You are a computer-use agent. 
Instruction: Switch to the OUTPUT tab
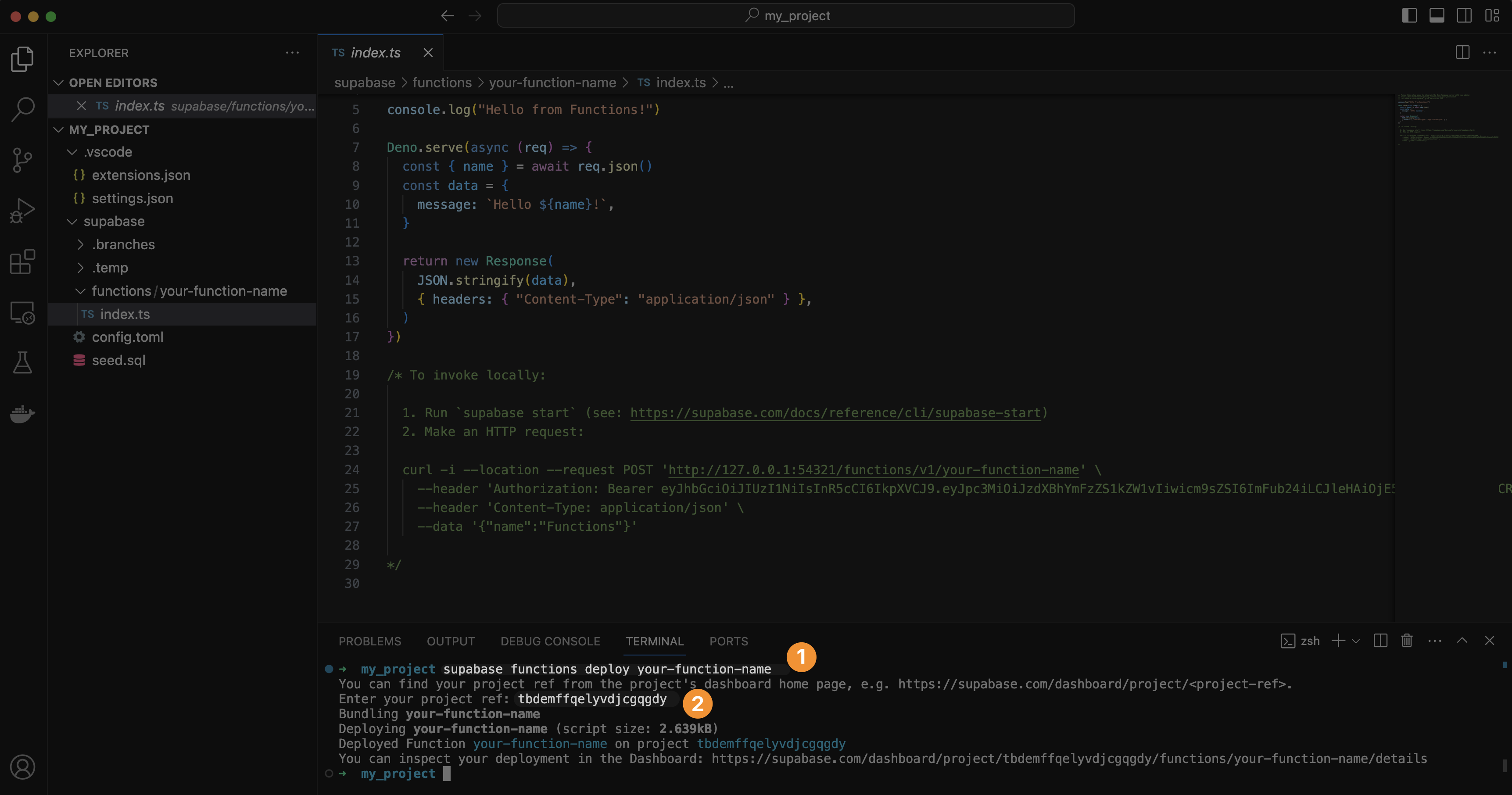pos(450,641)
